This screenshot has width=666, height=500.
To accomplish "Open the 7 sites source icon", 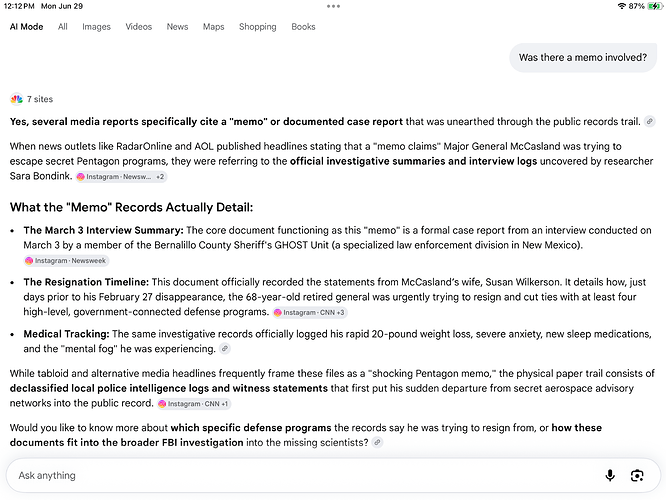I will 17,99.
